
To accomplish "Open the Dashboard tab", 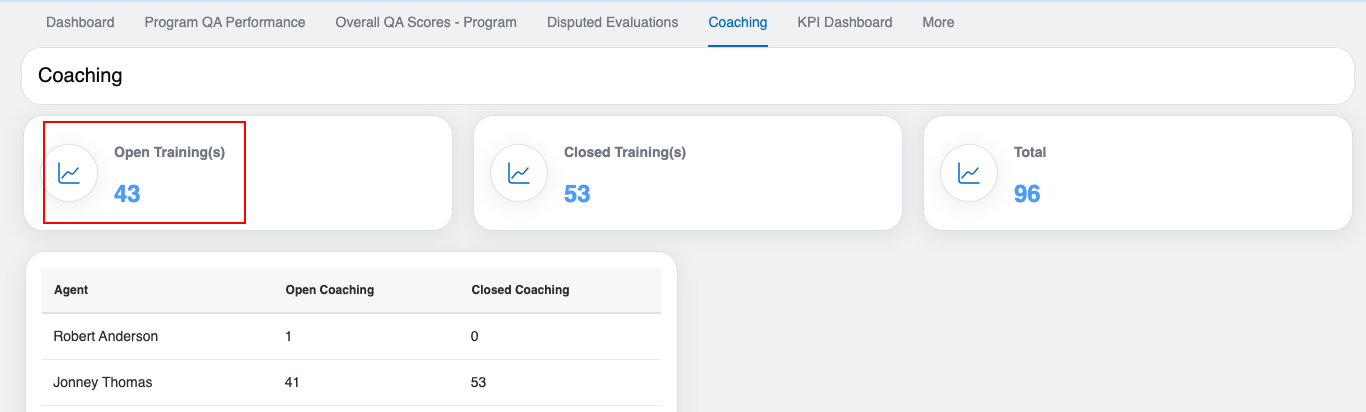I will click(x=80, y=22).
